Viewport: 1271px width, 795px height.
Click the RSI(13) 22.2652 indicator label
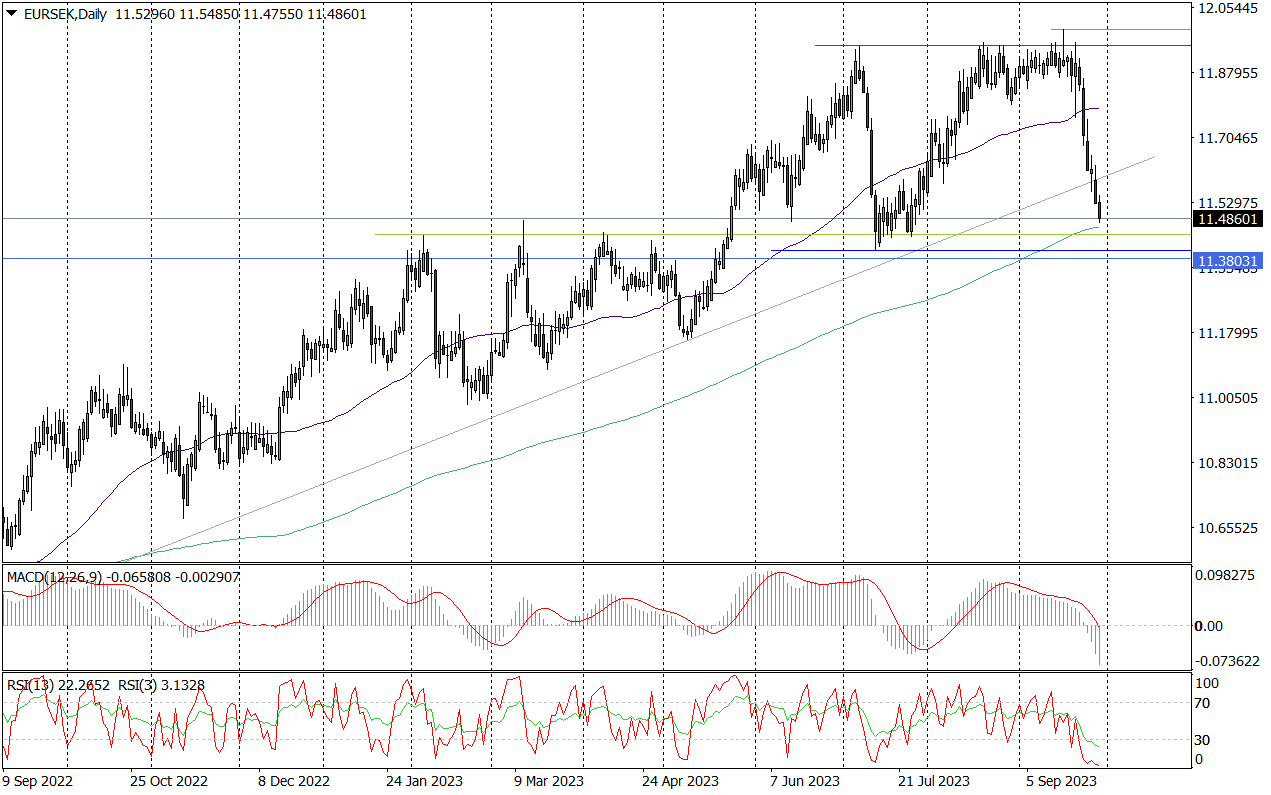click(56, 685)
